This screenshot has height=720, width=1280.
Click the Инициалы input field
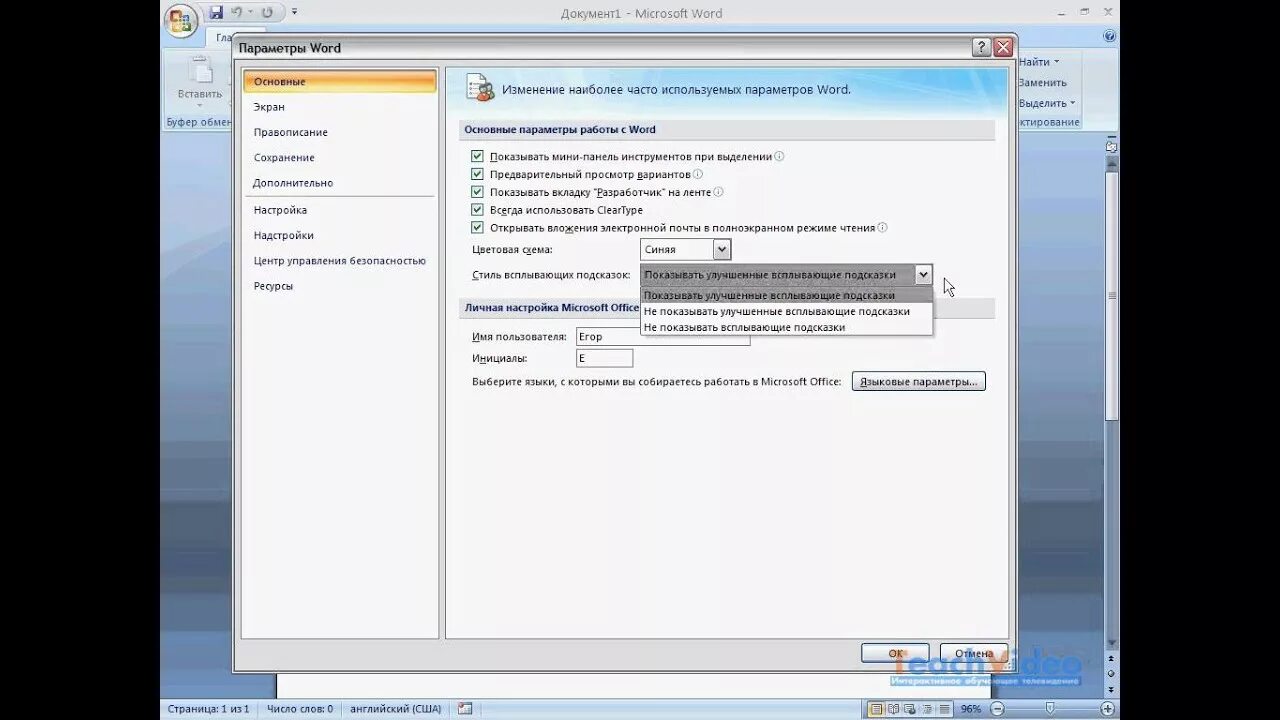coord(604,358)
